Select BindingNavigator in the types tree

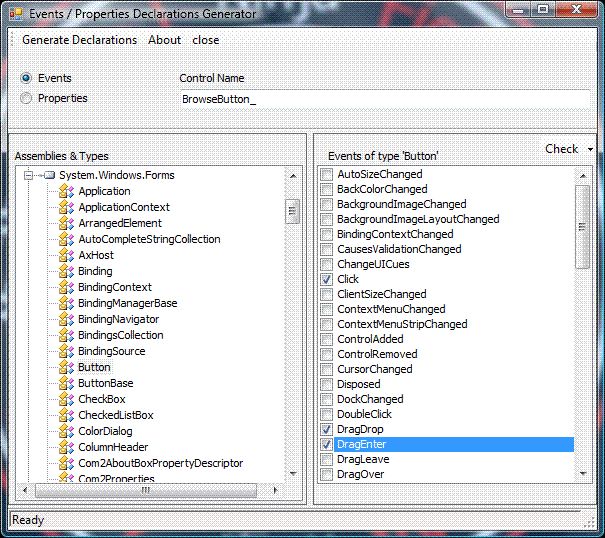pyautogui.click(x=118, y=320)
